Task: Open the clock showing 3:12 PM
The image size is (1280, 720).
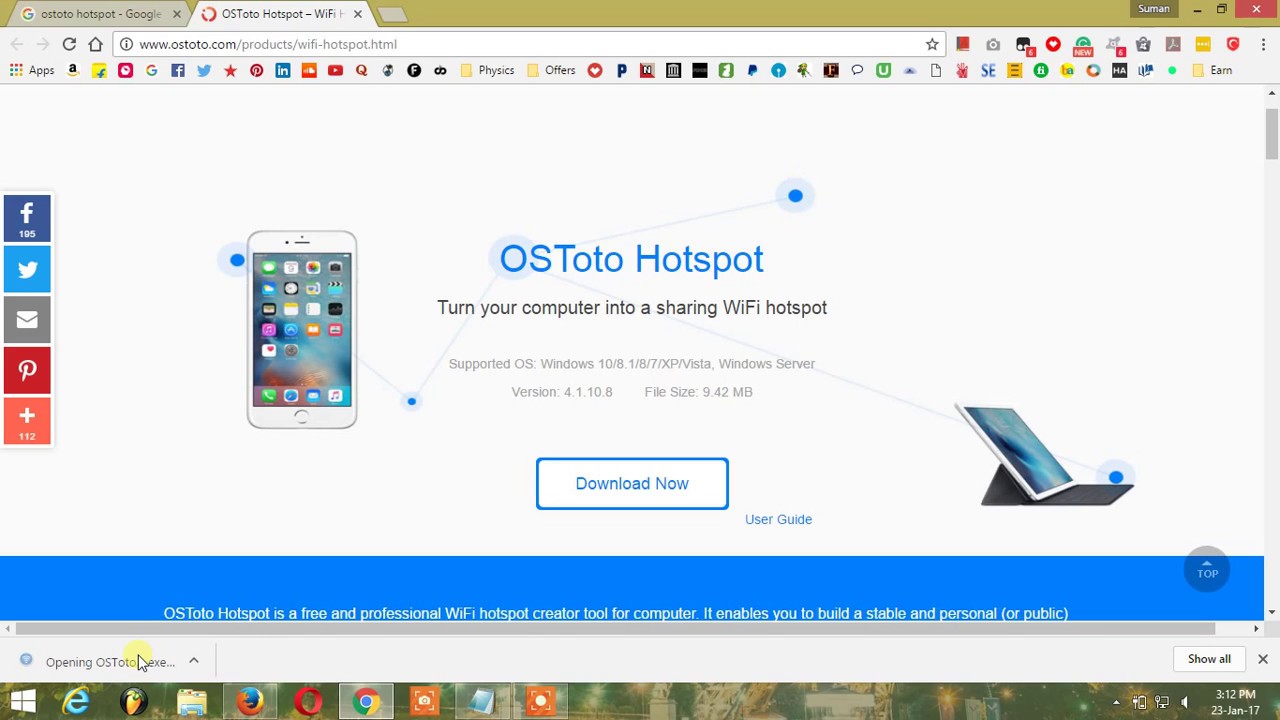Action: pyautogui.click(x=1235, y=702)
